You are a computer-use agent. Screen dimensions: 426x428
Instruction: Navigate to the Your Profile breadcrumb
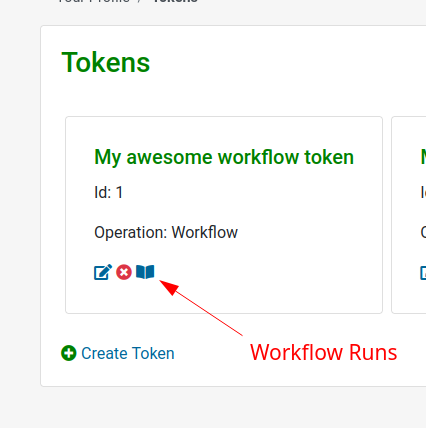pyautogui.click(x=94, y=1)
